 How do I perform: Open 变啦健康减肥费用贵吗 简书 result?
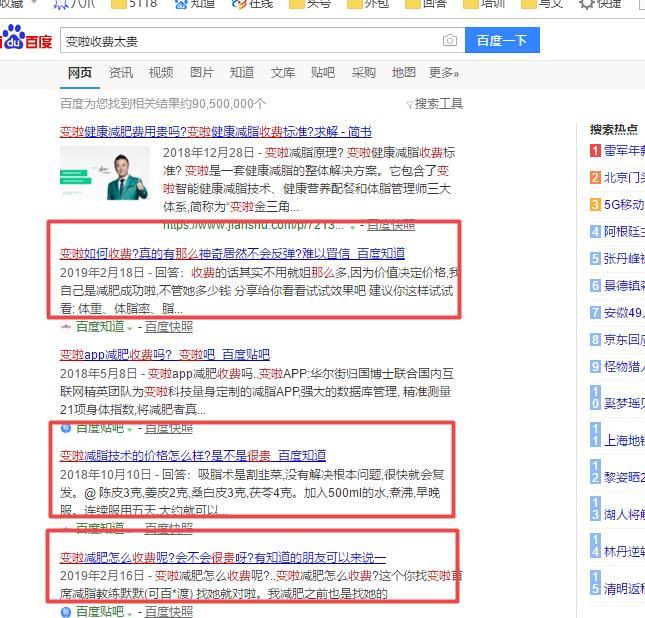click(216, 132)
